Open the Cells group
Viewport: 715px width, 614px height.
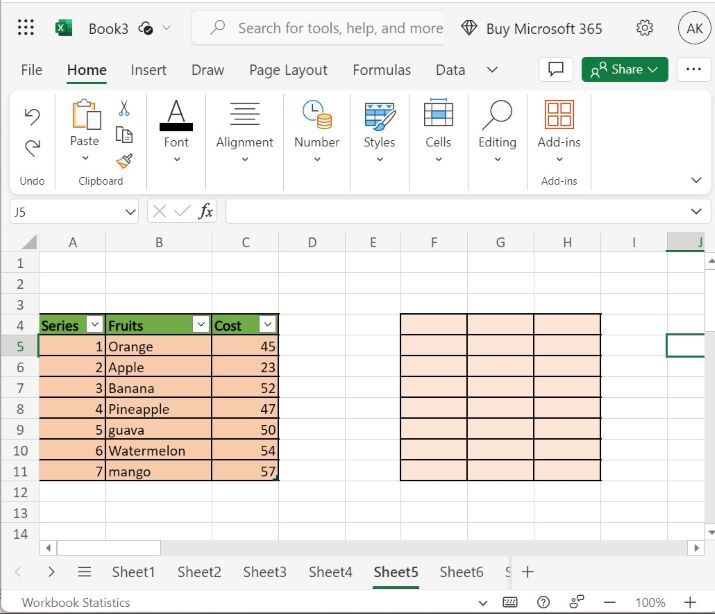point(438,131)
